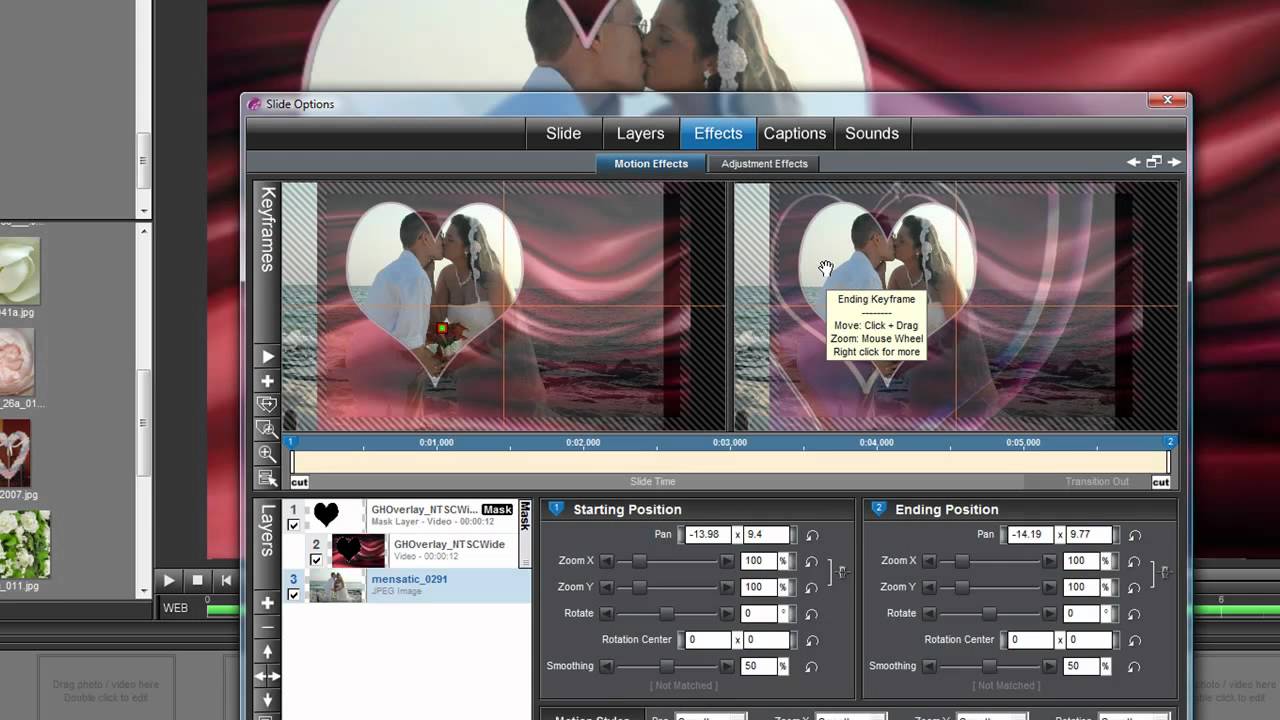The height and width of the screenshot is (720, 1280).
Task: Click the Ending Position Pan Y input field
Action: click(1088, 535)
